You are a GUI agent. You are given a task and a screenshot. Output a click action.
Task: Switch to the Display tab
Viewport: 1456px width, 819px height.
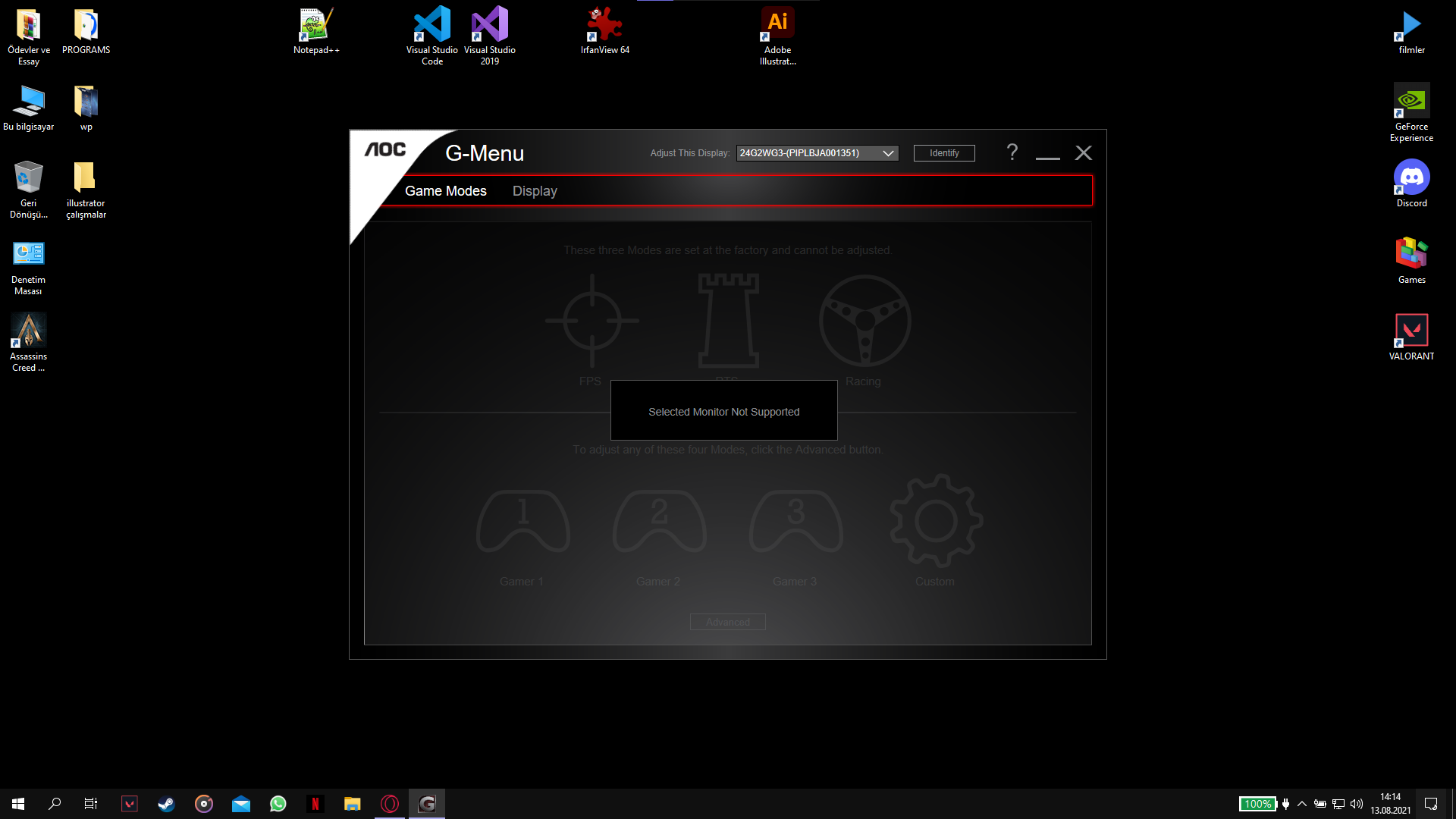pyautogui.click(x=535, y=191)
